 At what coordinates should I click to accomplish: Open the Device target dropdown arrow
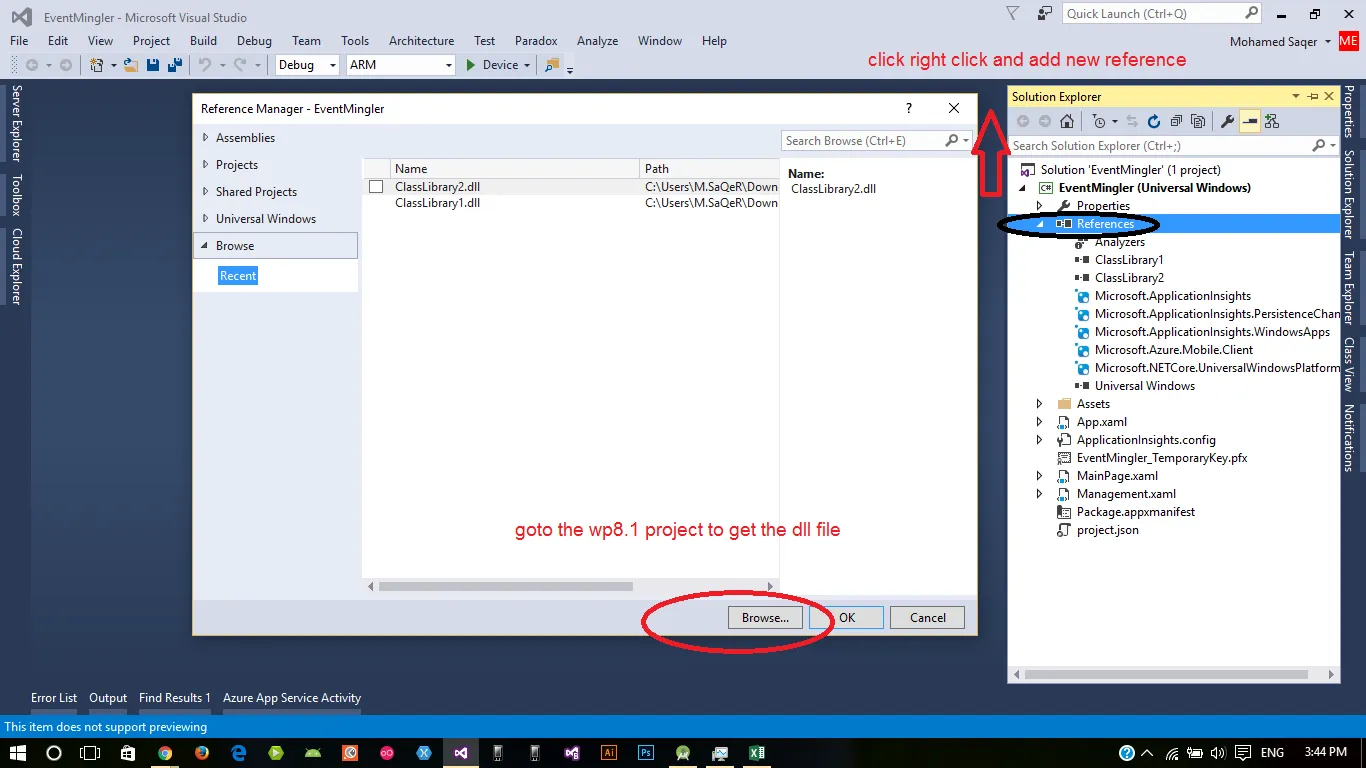527,65
